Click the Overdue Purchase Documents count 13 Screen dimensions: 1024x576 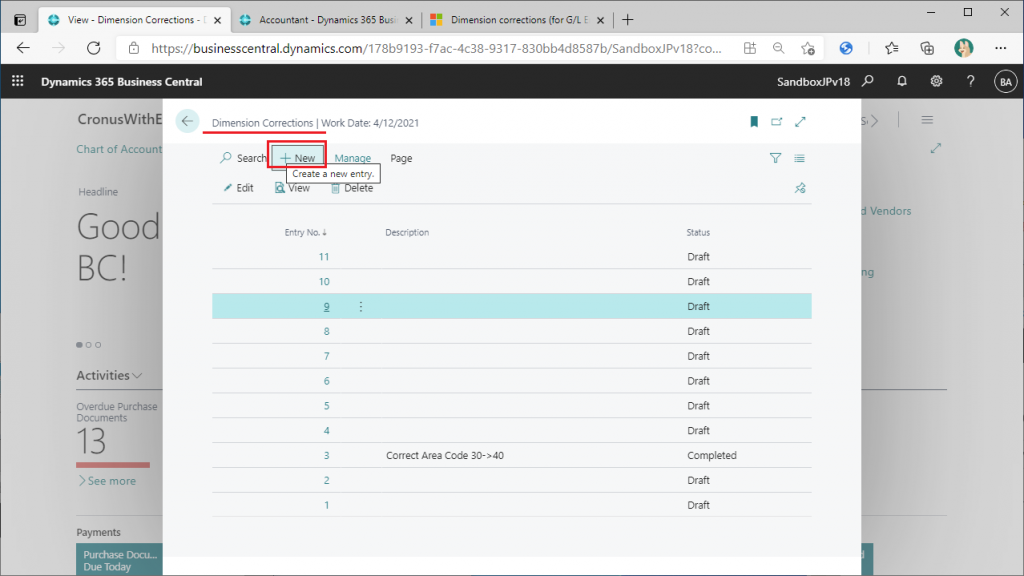tap(91, 441)
